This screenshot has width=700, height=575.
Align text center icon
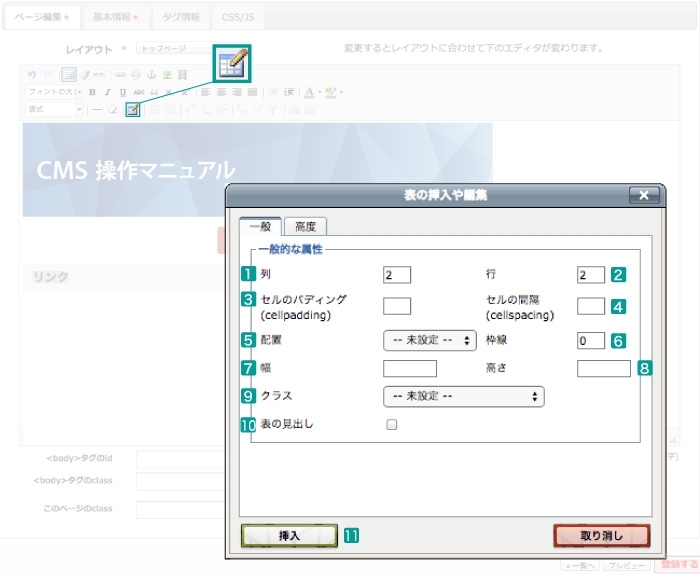coord(221,92)
